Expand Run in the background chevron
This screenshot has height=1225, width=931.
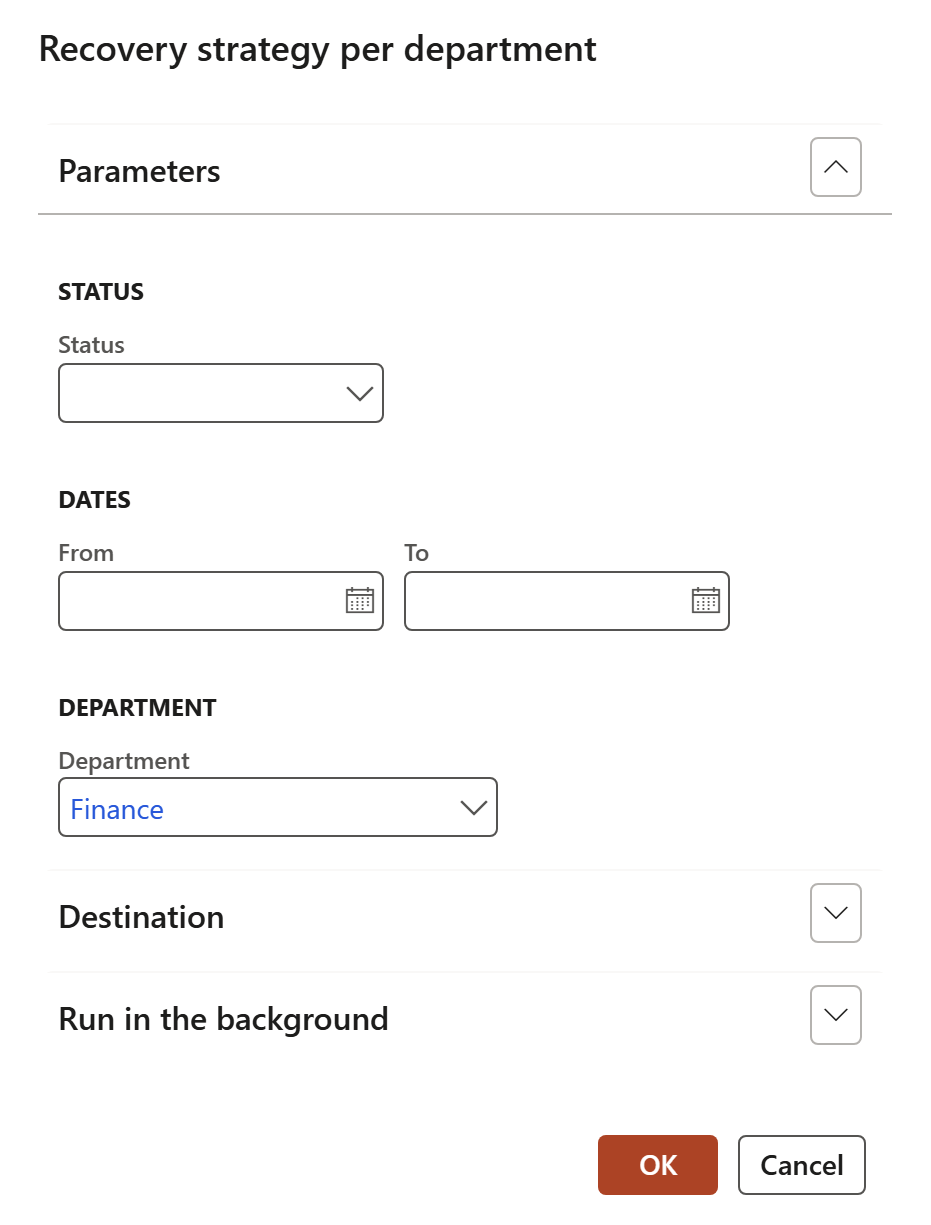tap(835, 1015)
